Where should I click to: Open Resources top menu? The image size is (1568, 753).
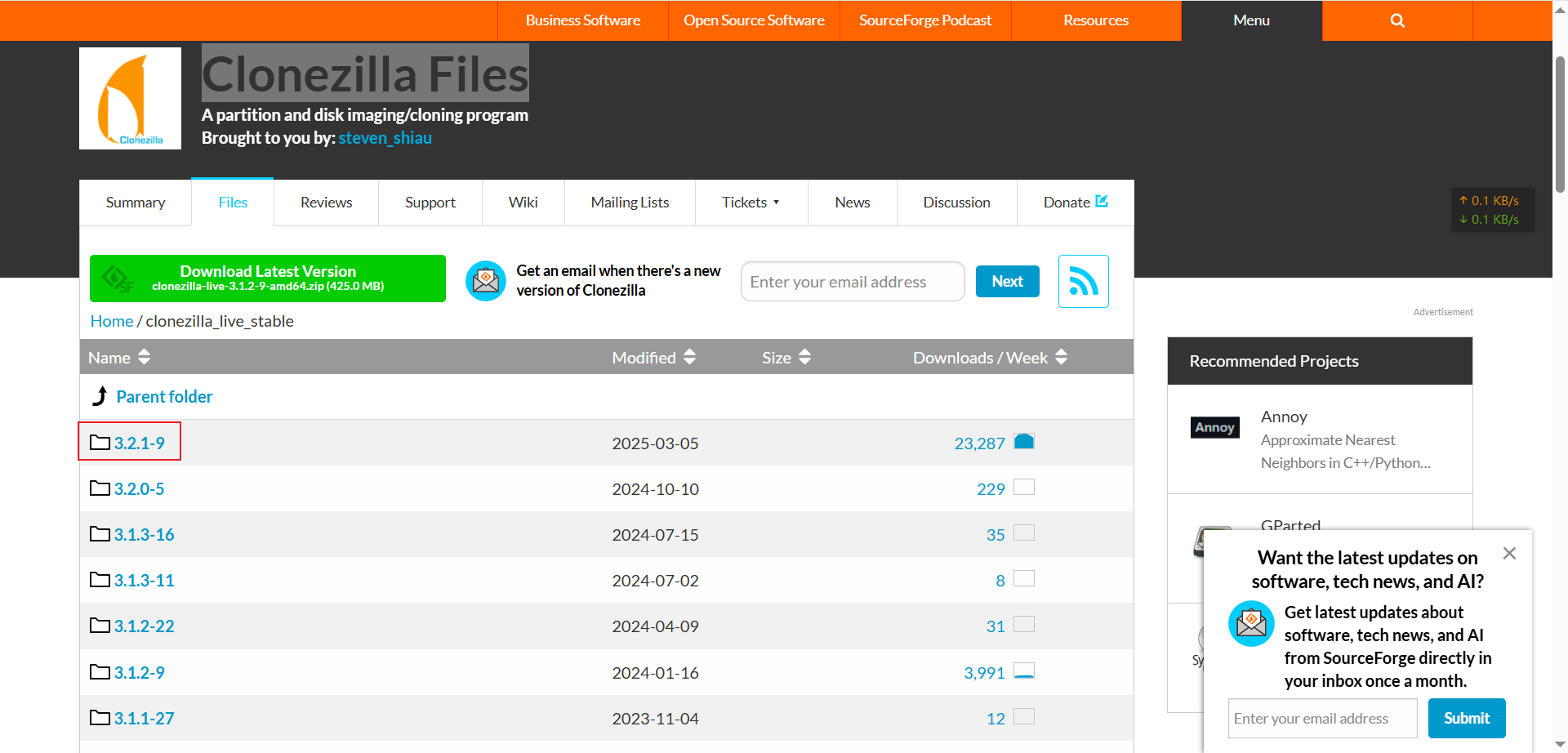[x=1096, y=20]
